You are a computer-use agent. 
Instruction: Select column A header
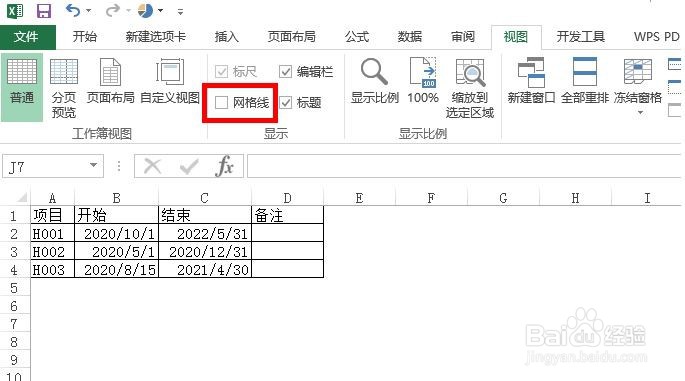point(52,198)
